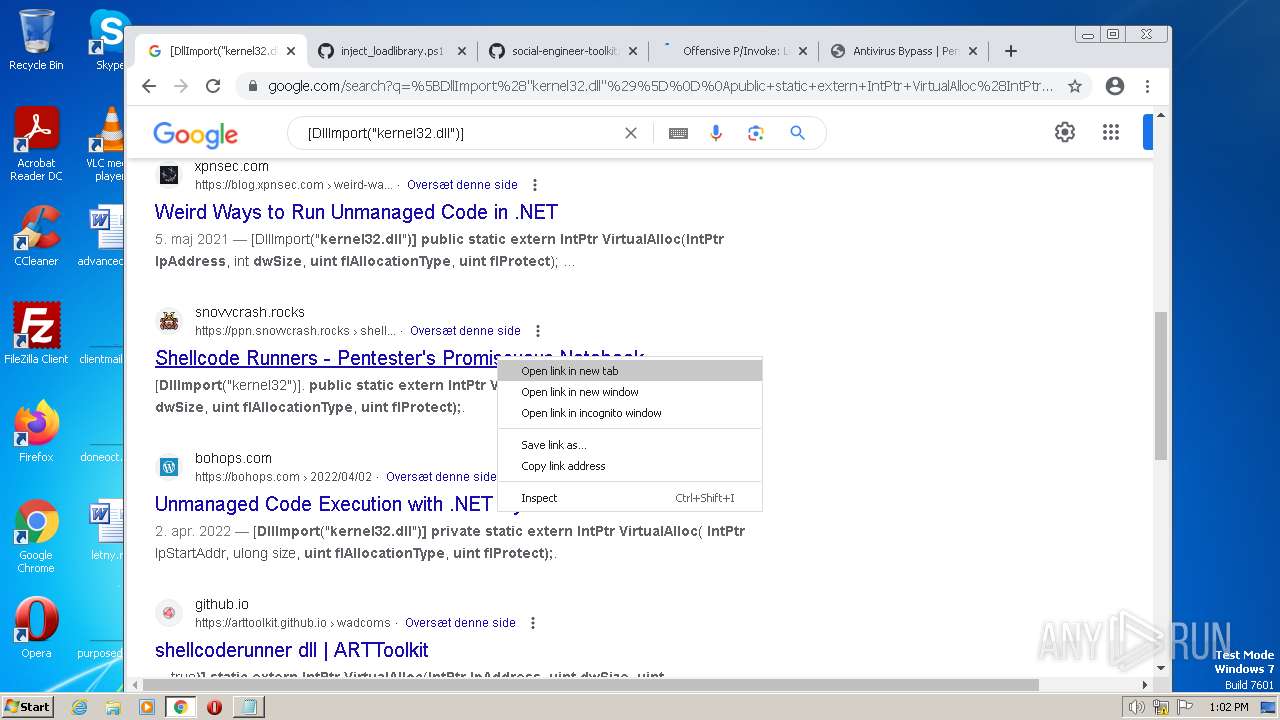Viewport: 1280px width, 720px height.
Task: Click the bohops.com WordPress favicon
Action: click(x=169, y=467)
